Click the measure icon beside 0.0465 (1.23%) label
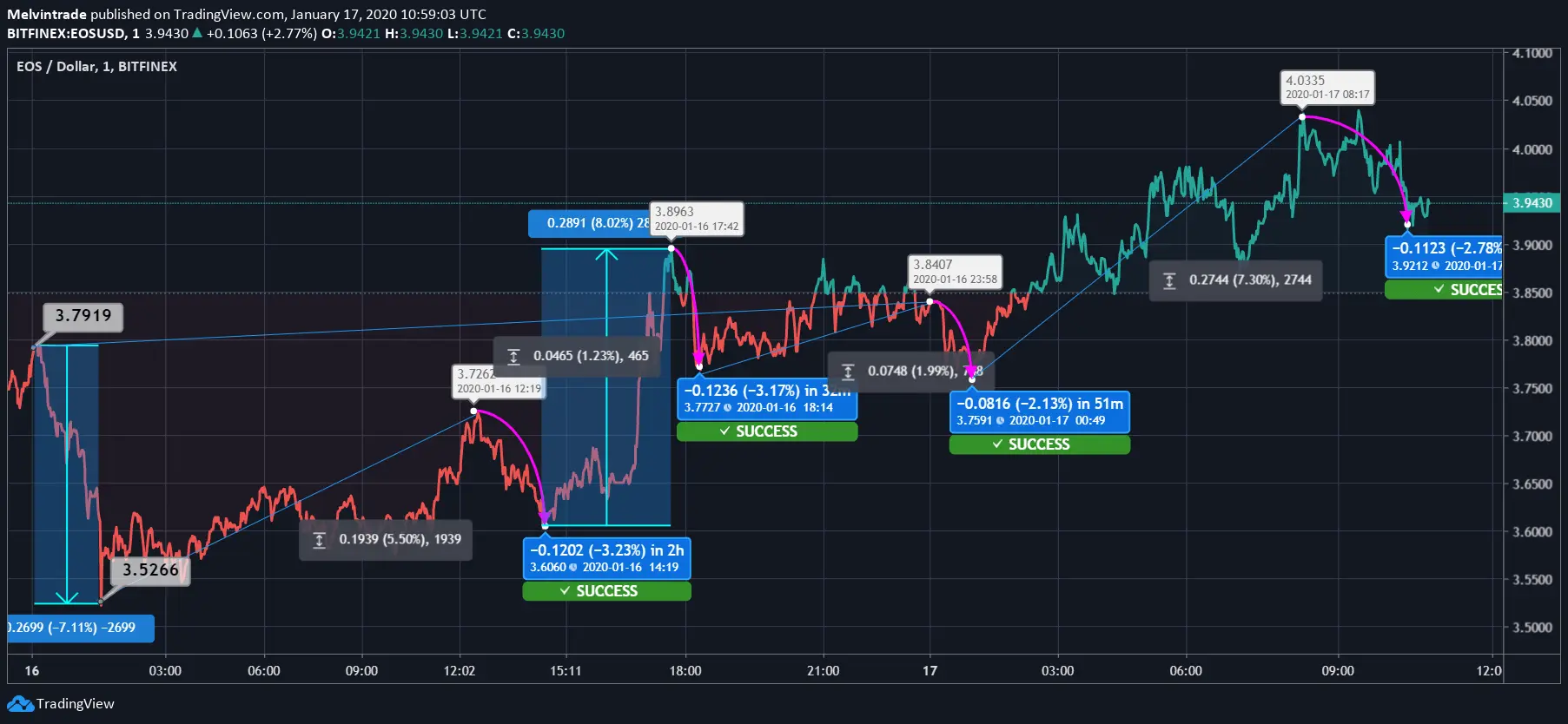Image resolution: width=1568 pixels, height=724 pixels. pyautogui.click(x=513, y=356)
